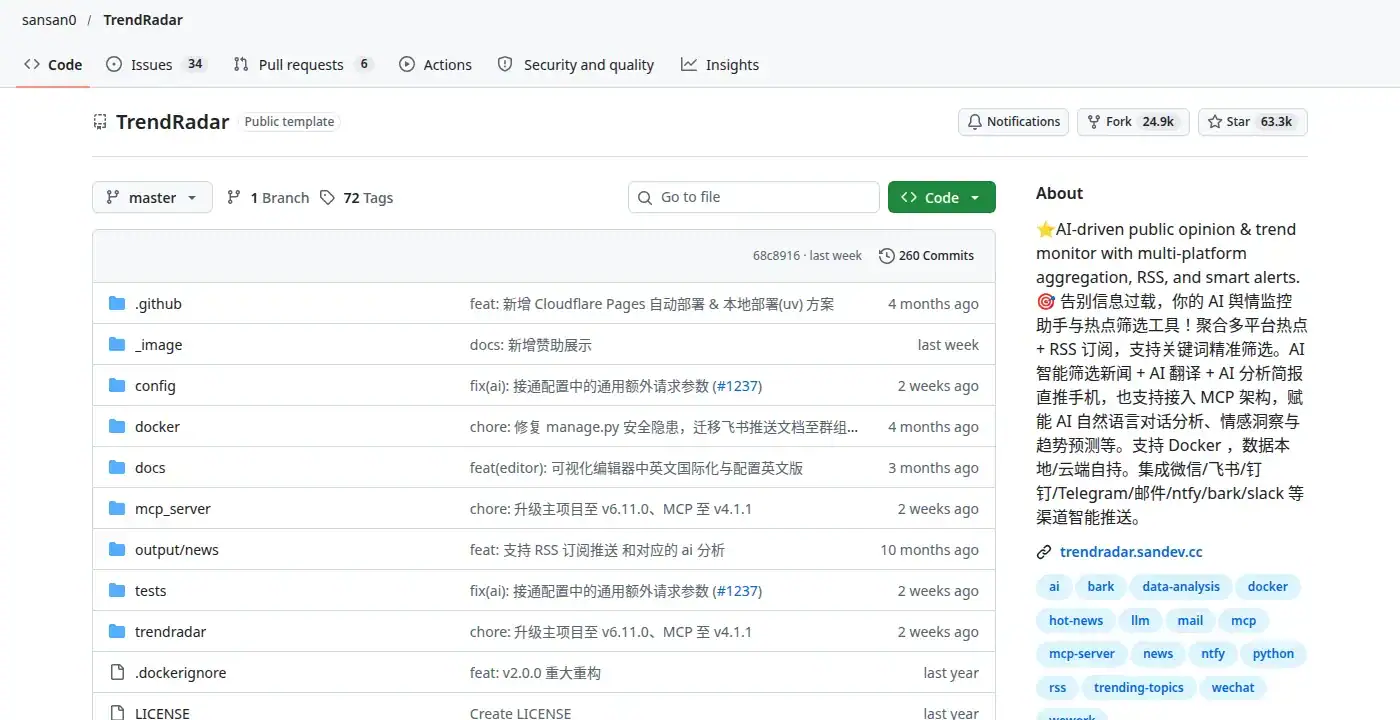Select the trending-topics topic tag
This screenshot has height=720, width=1400.
(x=1138, y=688)
